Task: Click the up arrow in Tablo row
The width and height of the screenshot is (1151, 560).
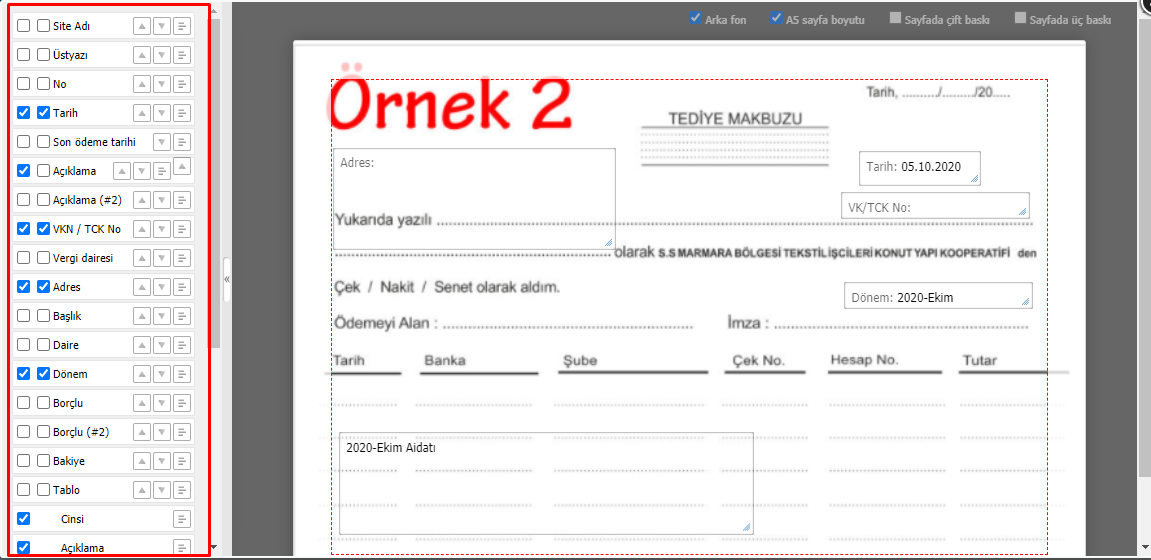Action: click(x=142, y=490)
